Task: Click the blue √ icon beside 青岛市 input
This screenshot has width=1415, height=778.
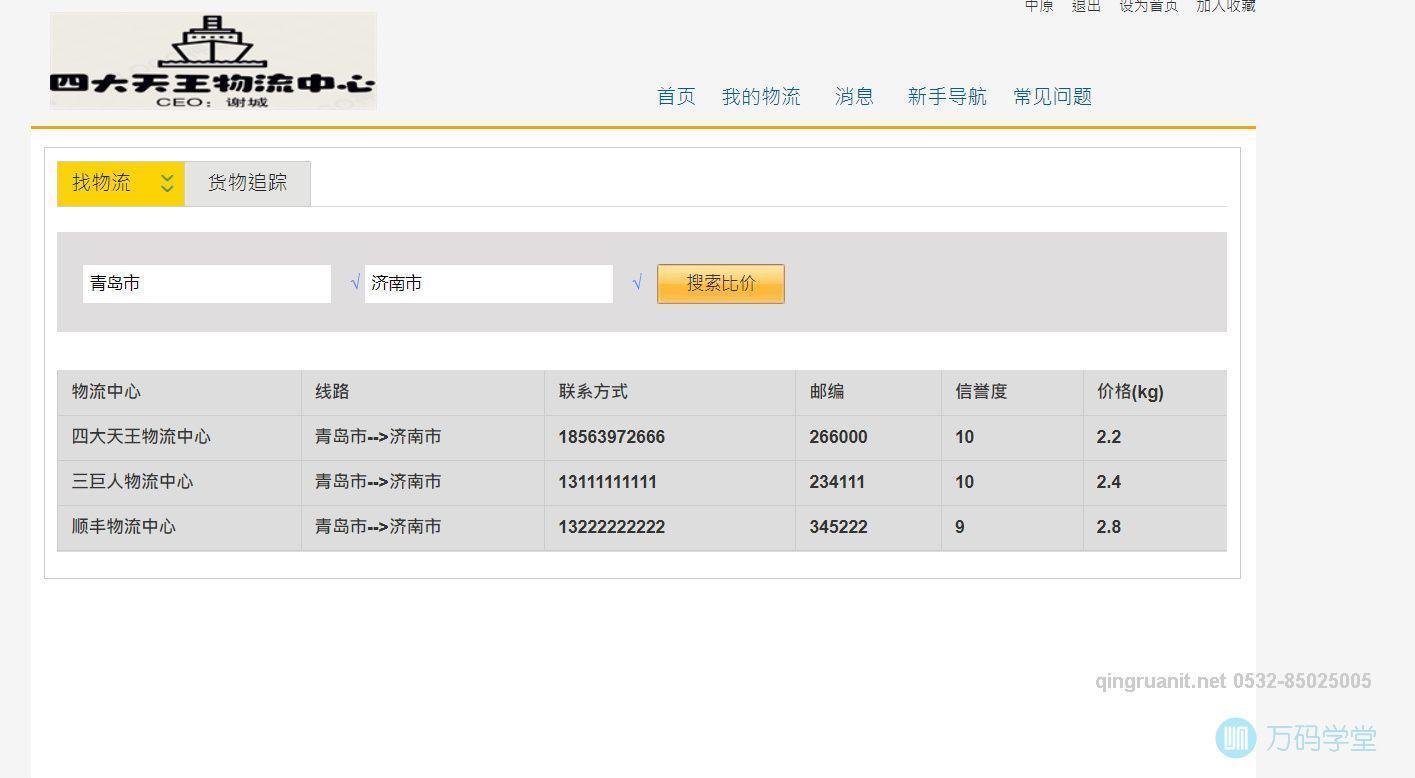Action: [355, 283]
